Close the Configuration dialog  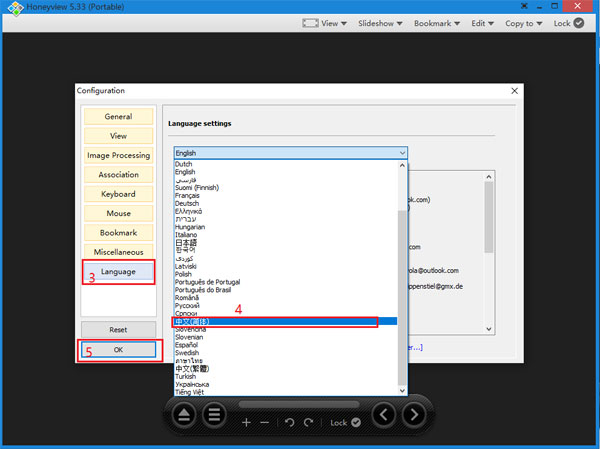[x=514, y=90]
